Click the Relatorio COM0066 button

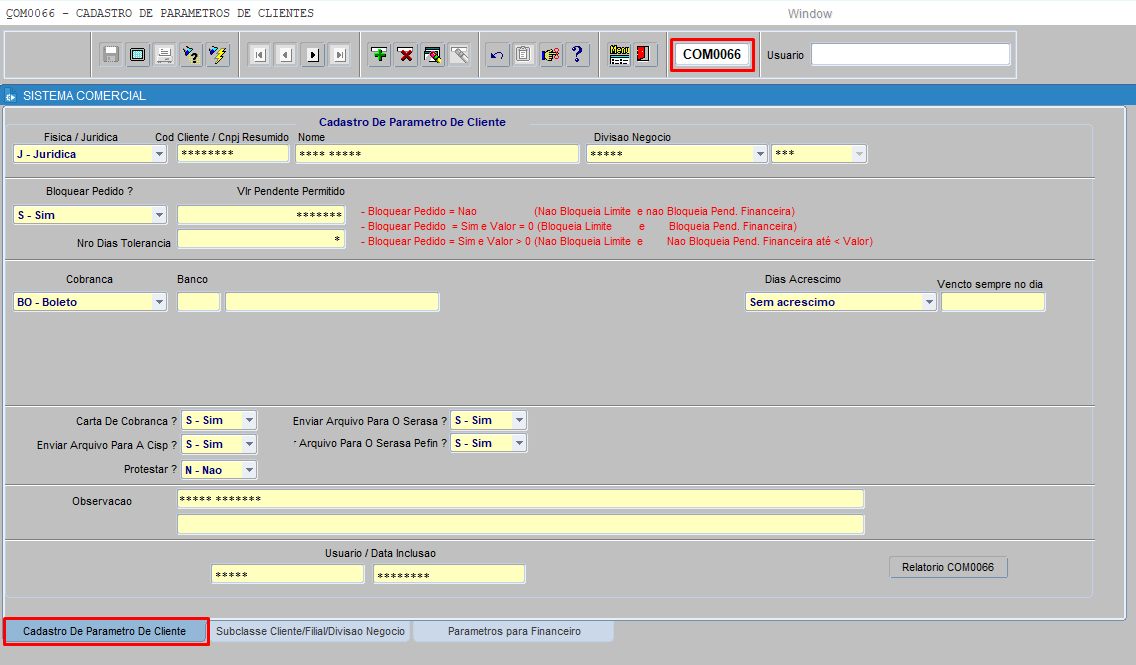click(948, 568)
